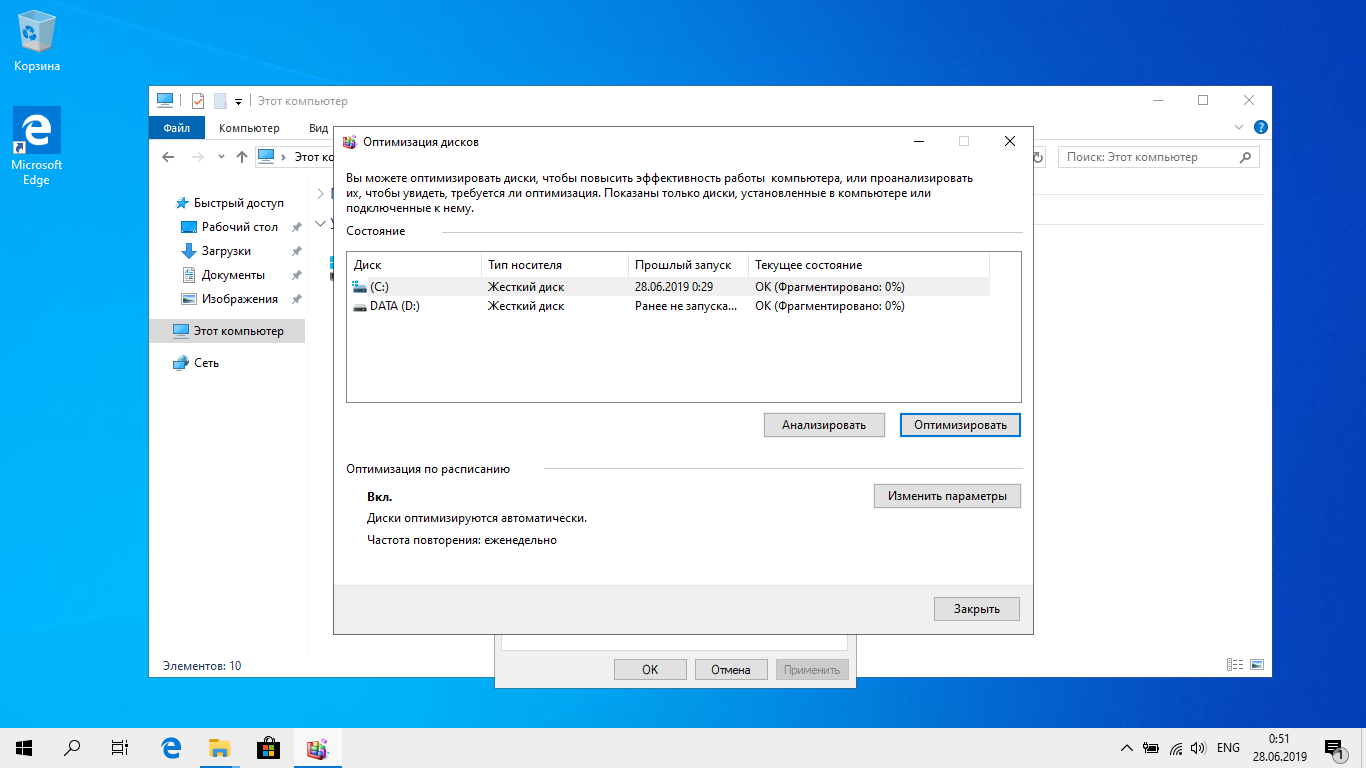Click the Анализировать button
The image size is (1366, 768).
(824, 425)
